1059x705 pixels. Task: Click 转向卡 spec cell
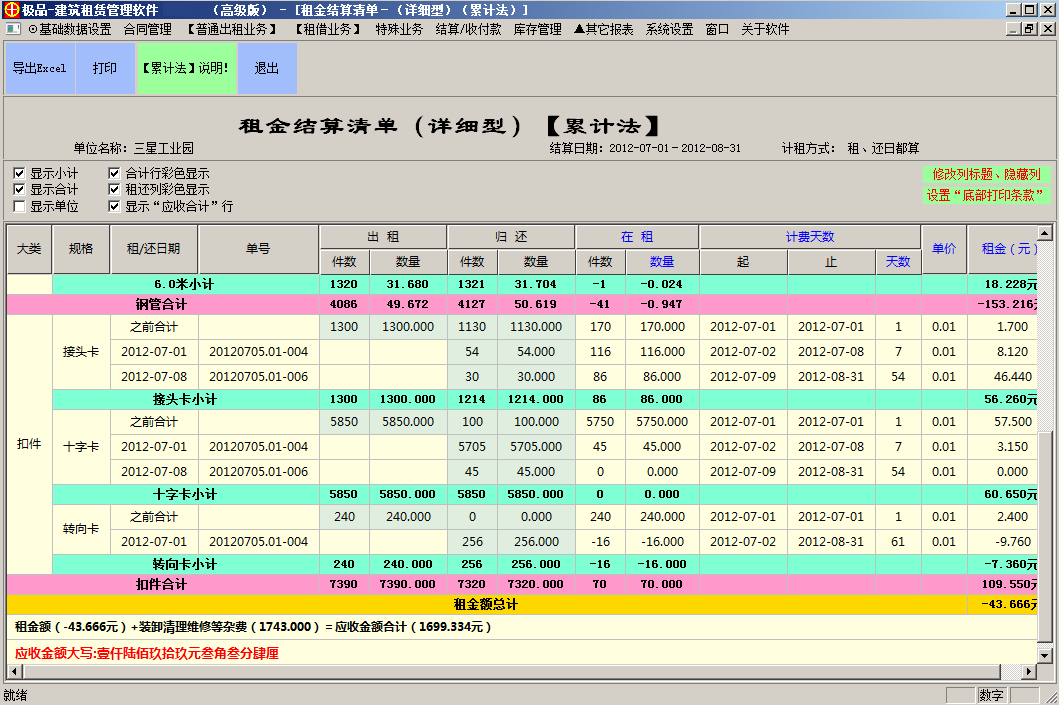click(x=81, y=529)
